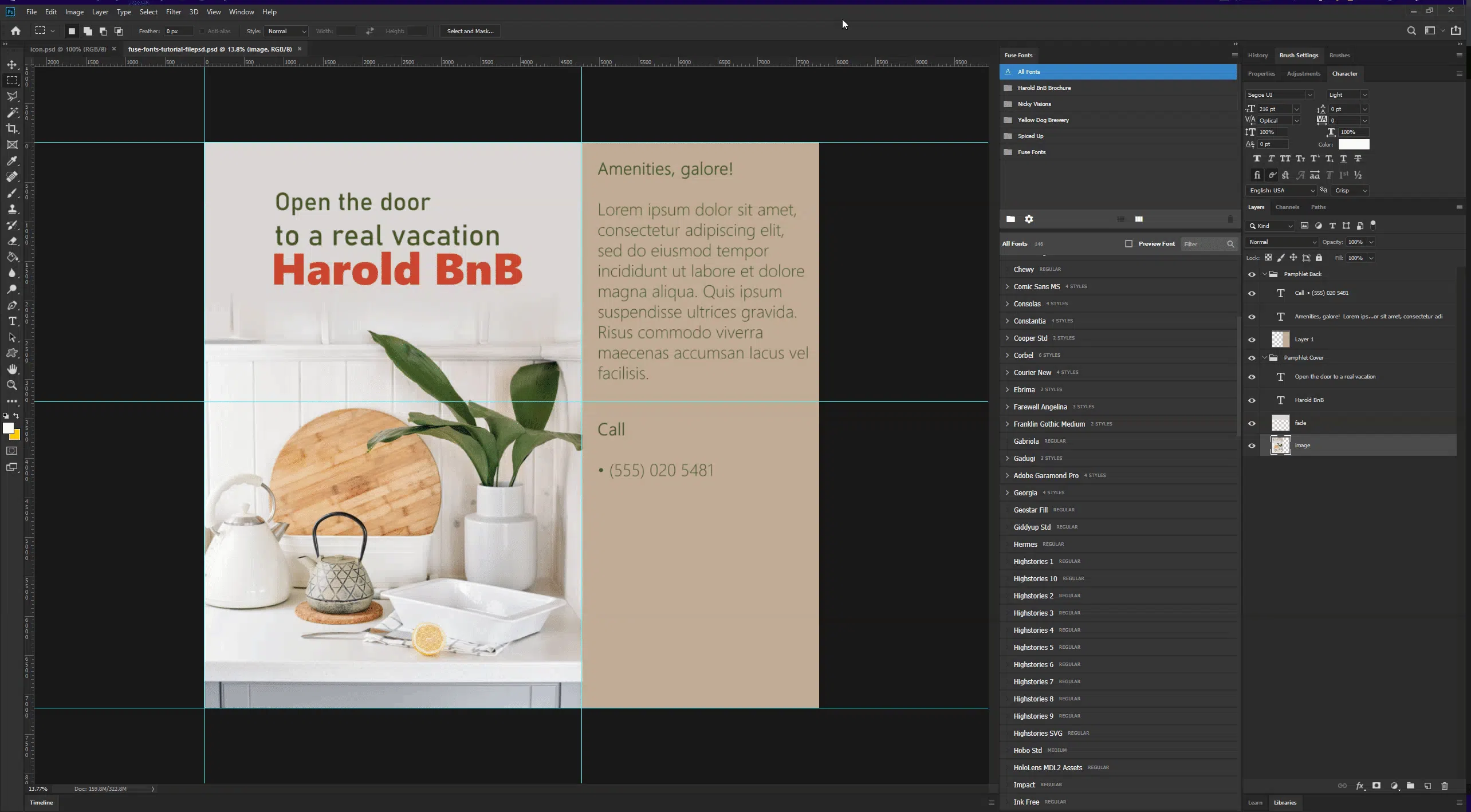Hide the fade layer
The width and height of the screenshot is (1471, 812).
click(x=1252, y=424)
